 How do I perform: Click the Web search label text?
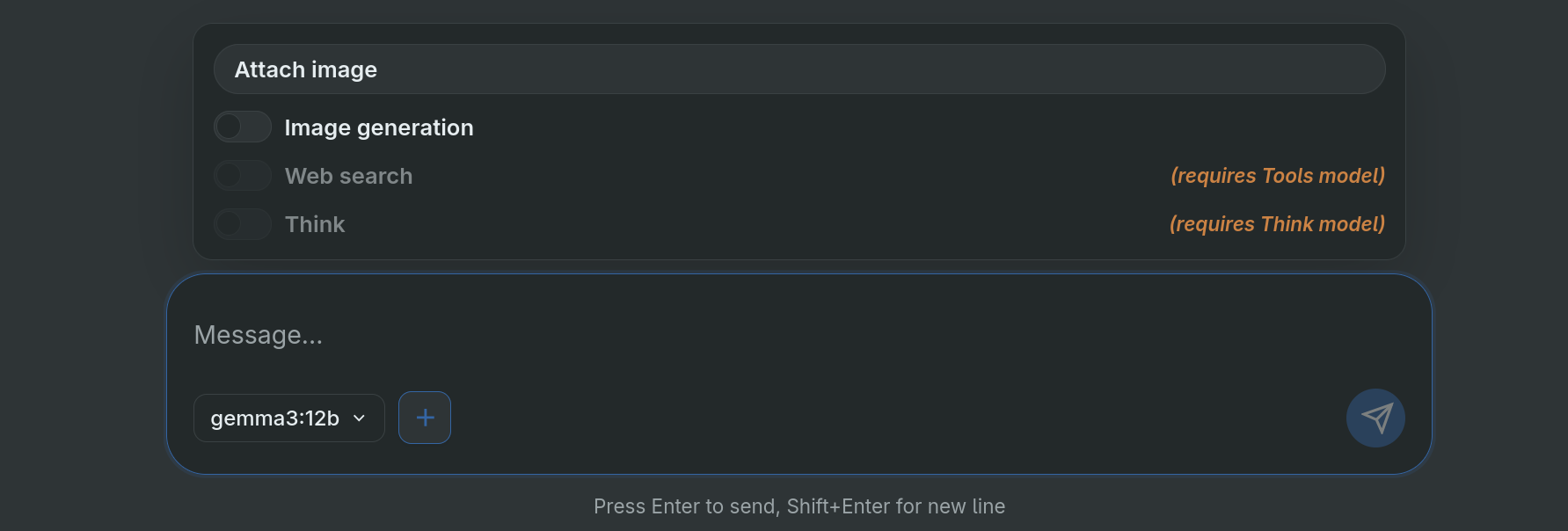(348, 176)
